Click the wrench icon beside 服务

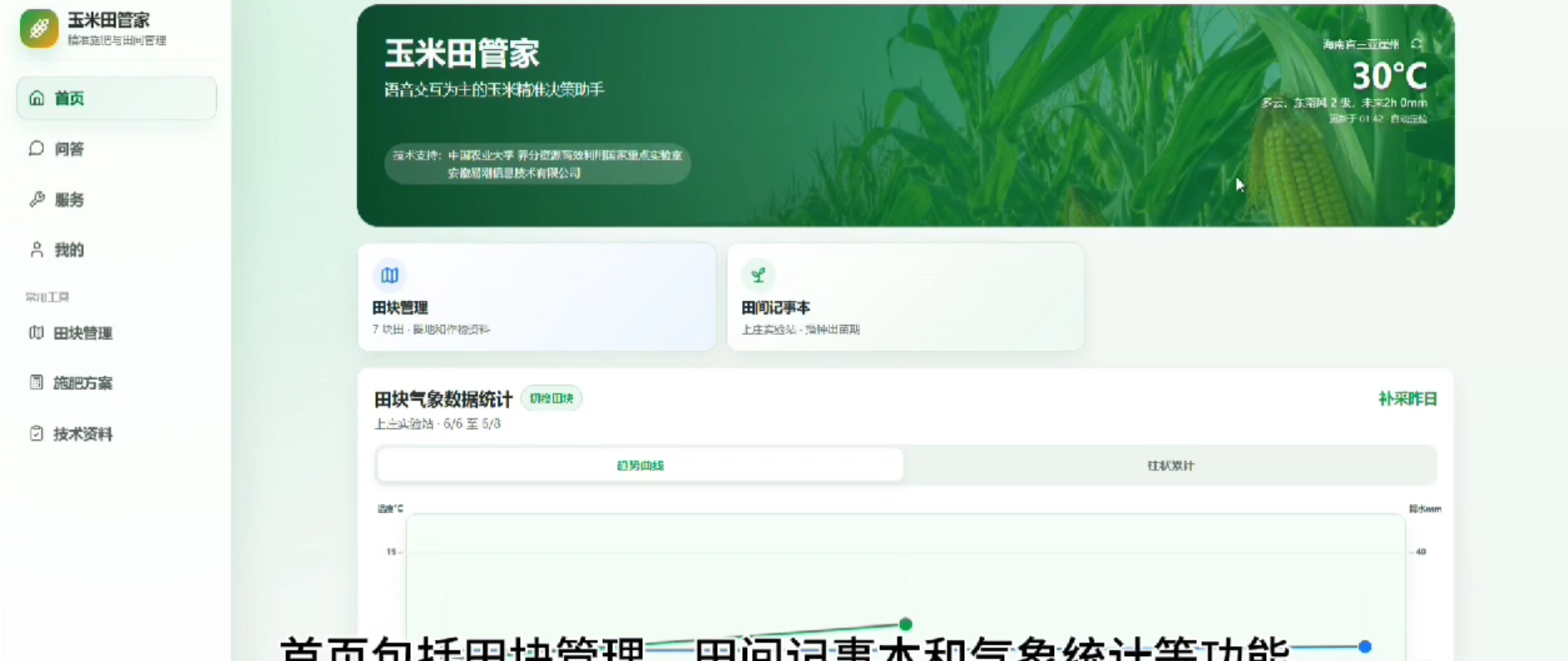coord(37,200)
